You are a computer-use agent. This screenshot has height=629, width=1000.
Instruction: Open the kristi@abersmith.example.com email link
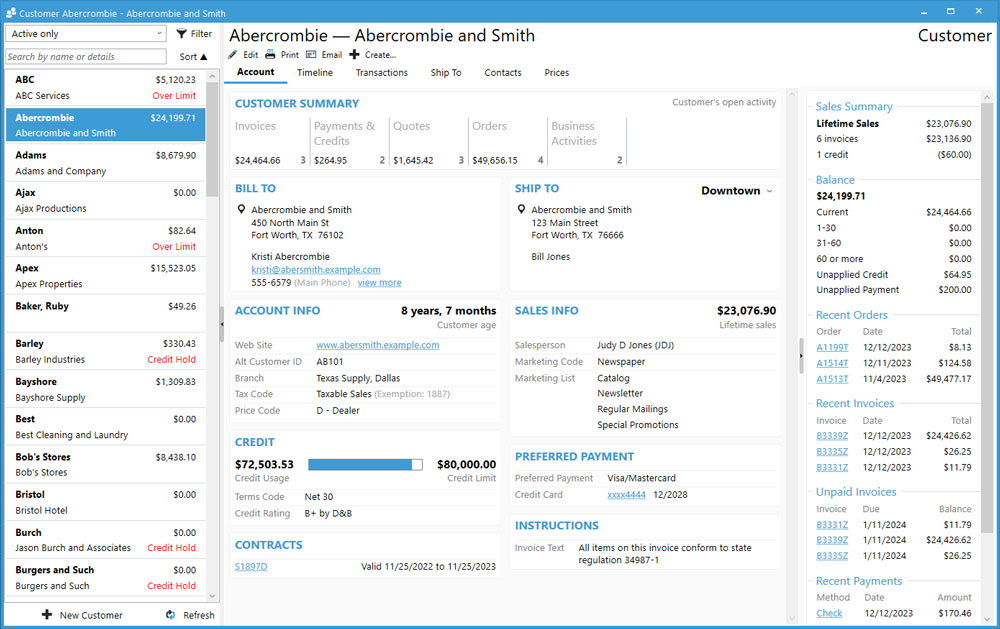[315, 269]
